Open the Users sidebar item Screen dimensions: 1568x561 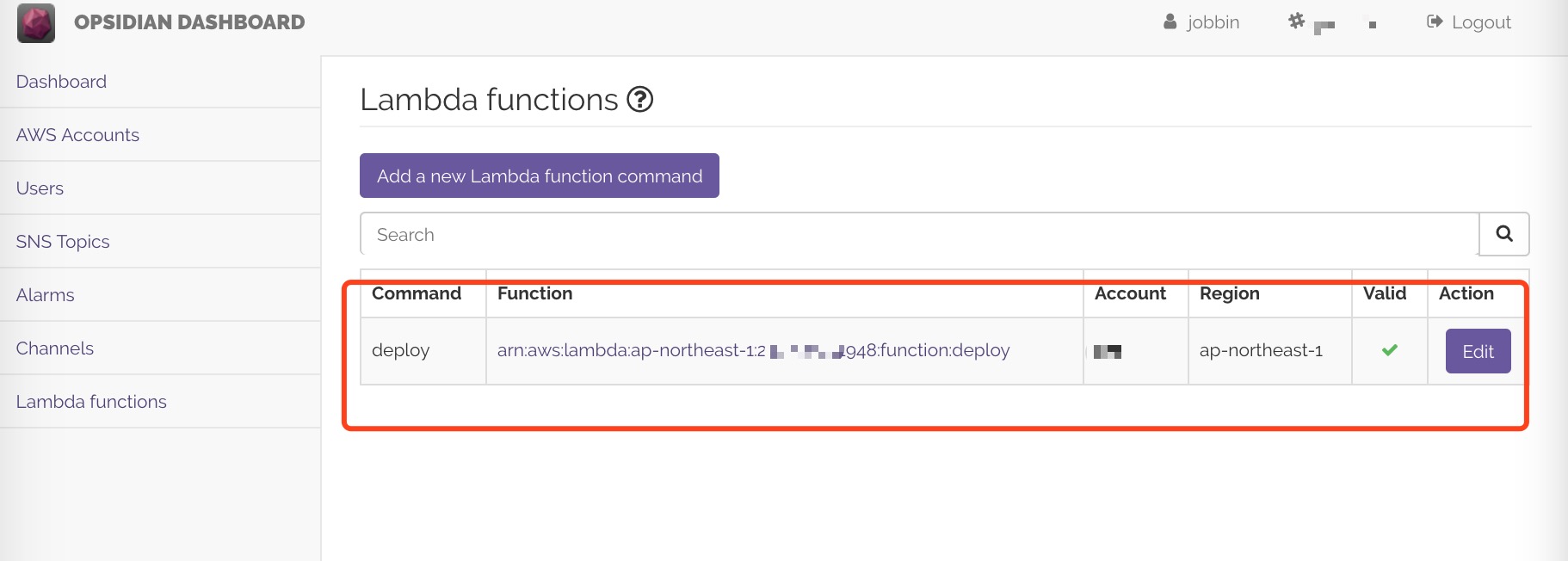click(40, 188)
